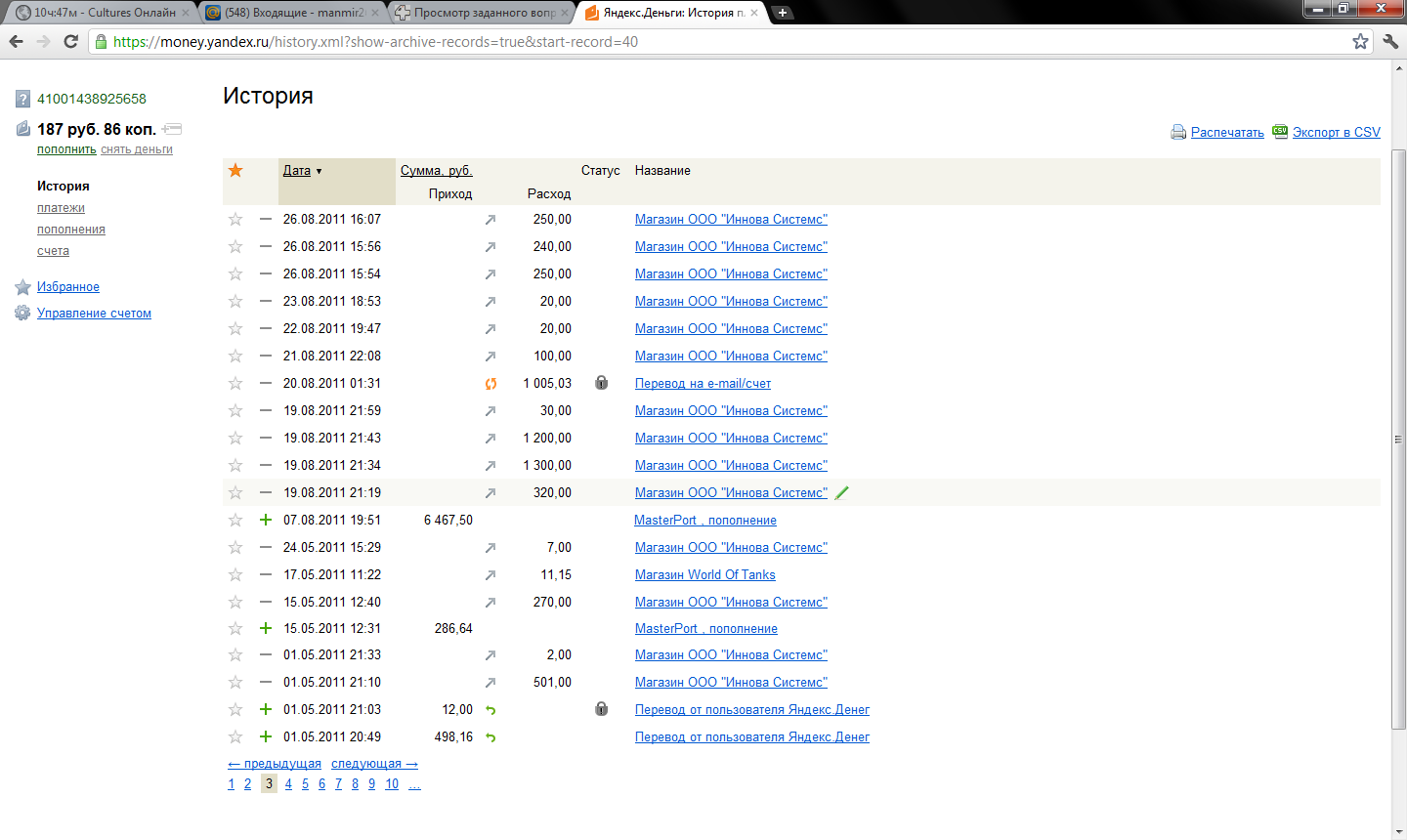Click the browser back arrow
The width and height of the screenshot is (1407, 840).
[x=16, y=41]
